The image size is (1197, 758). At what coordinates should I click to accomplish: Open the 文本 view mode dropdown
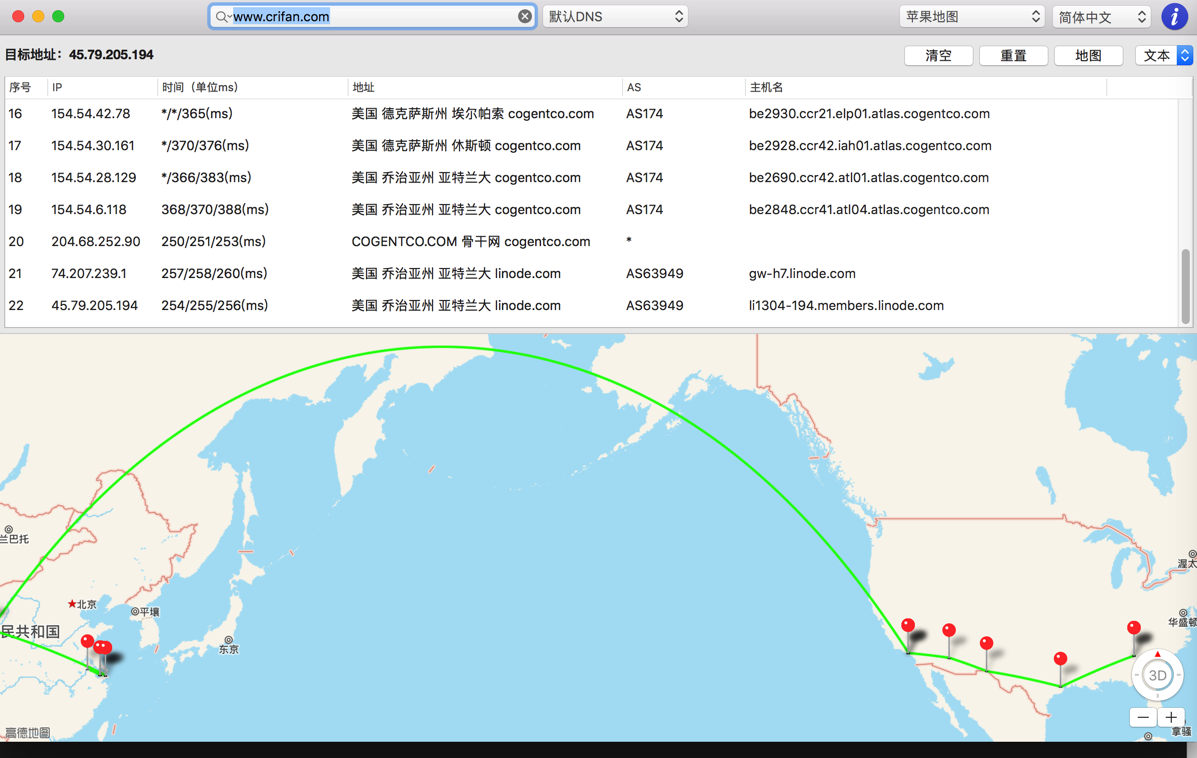click(1163, 55)
